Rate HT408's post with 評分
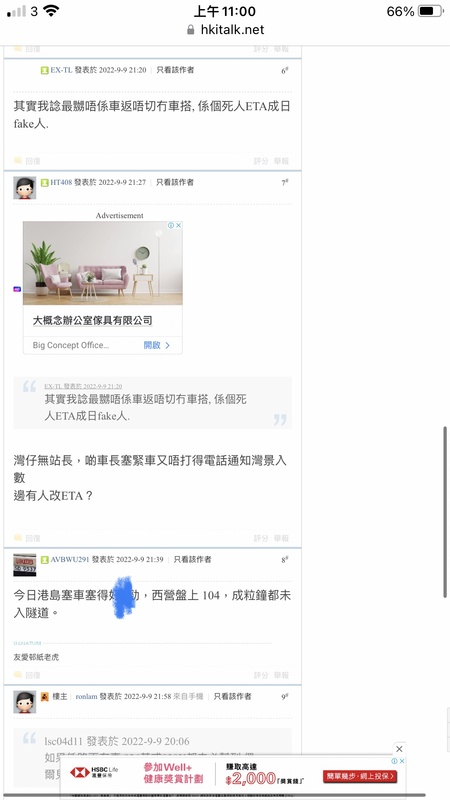This screenshot has height=800, width=450. [x=261, y=538]
